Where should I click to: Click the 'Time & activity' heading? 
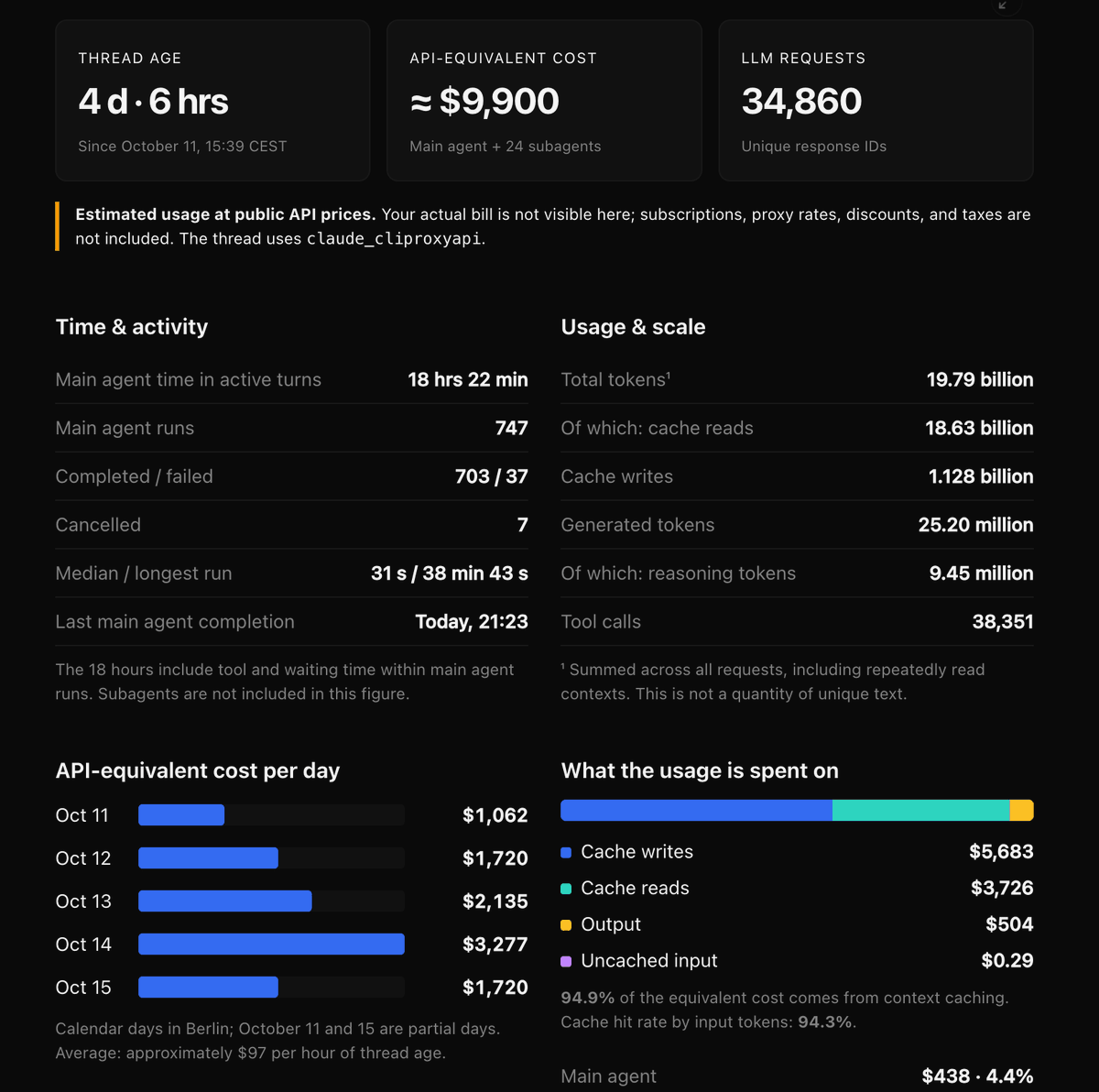132,327
